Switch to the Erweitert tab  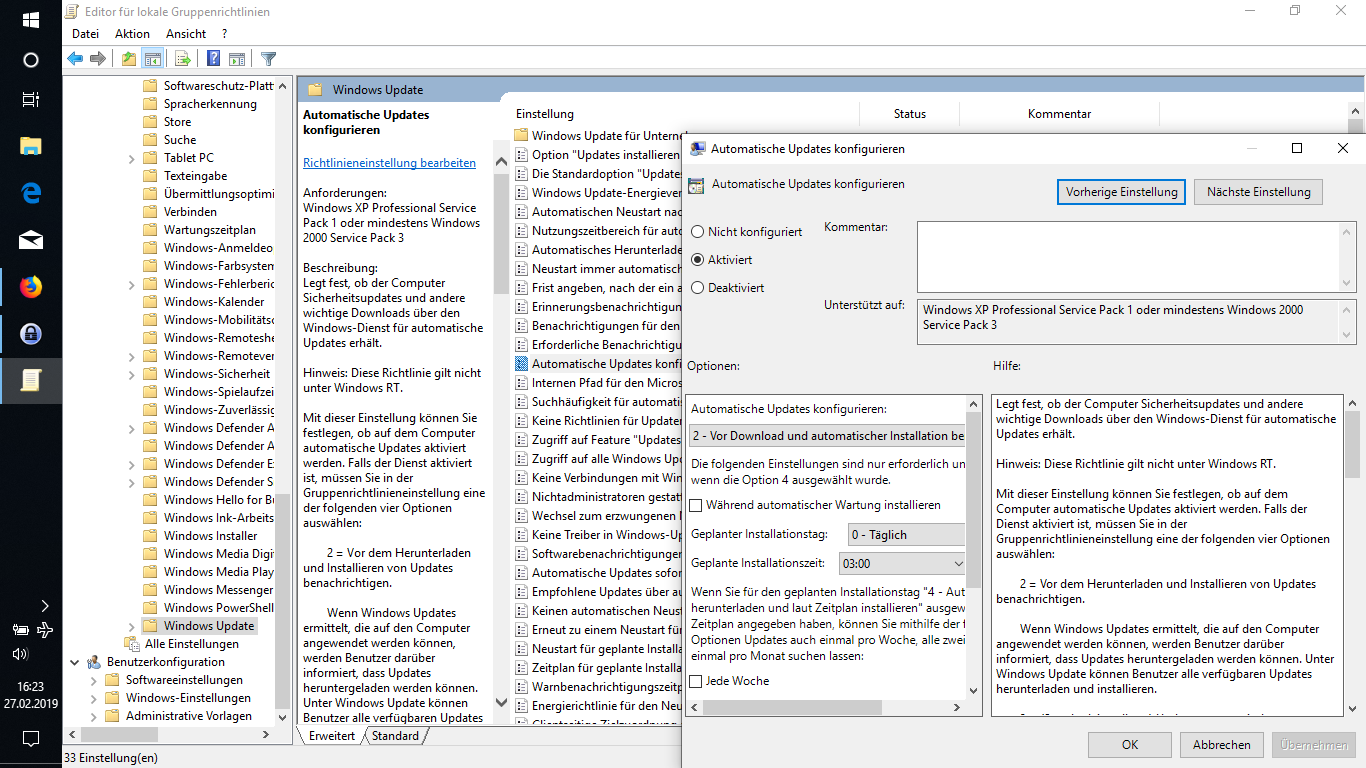332,736
